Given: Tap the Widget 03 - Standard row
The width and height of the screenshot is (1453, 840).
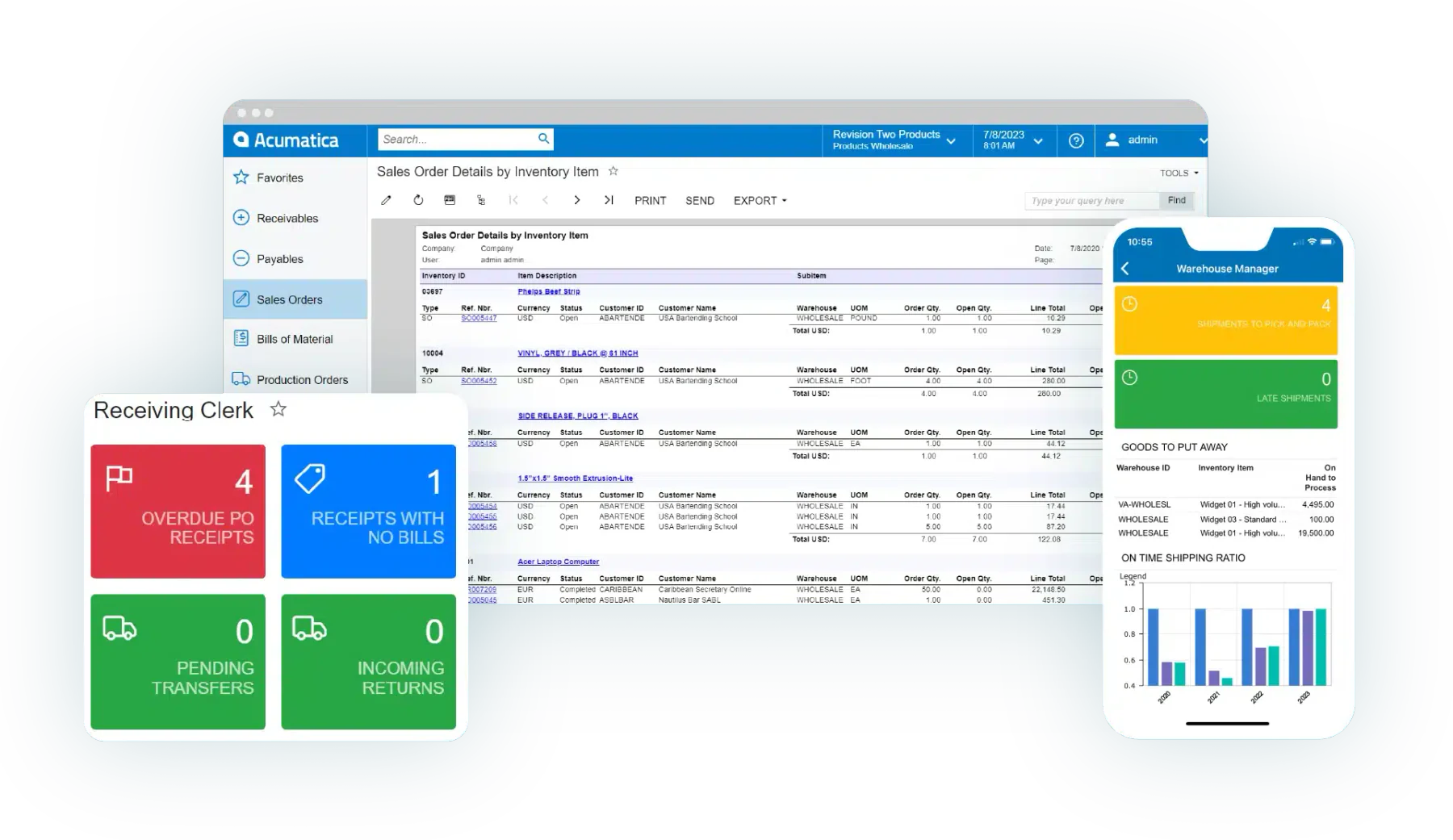Looking at the screenshot, I should point(1225,519).
